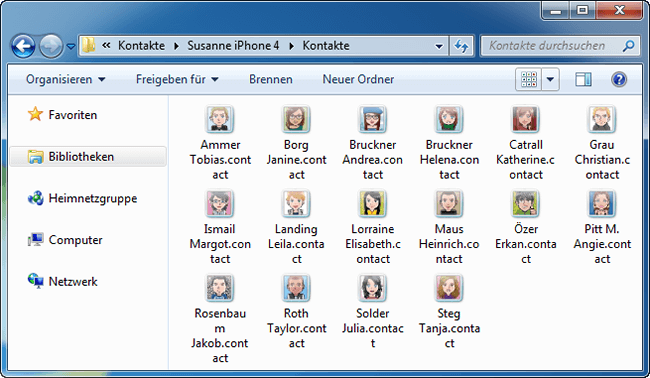Image resolution: width=650 pixels, height=378 pixels.
Task: Click the Rosenbaum Jakob.contact file name
Action: pos(220,336)
